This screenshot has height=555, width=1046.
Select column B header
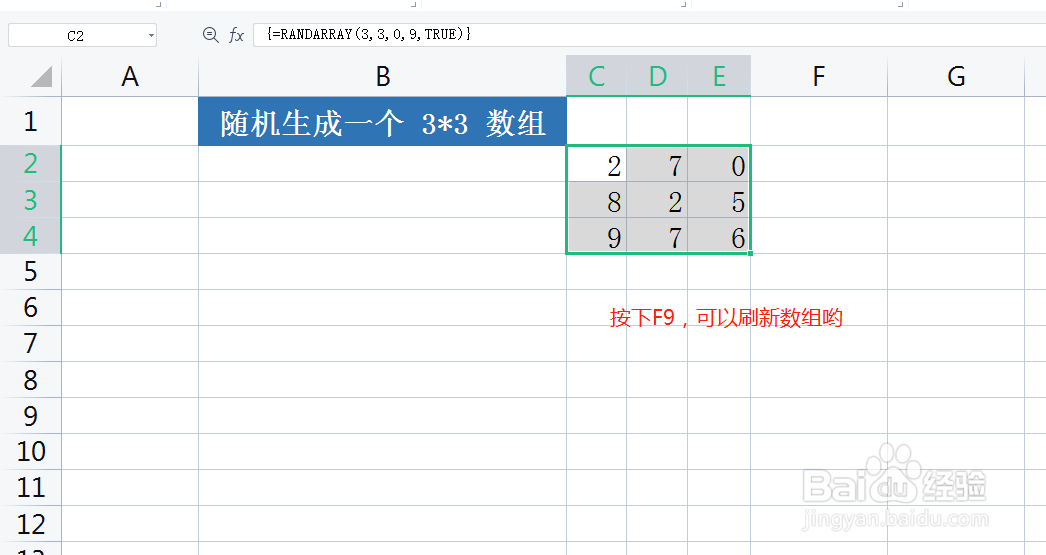click(x=382, y=77)
